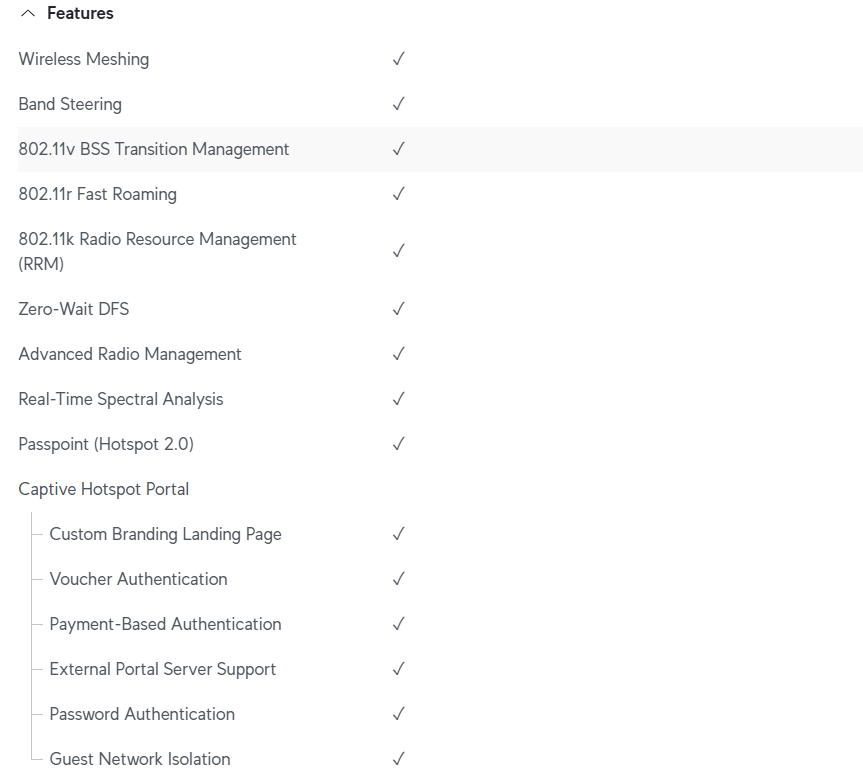
Task: Collapse the Features section chevron
Action: click(x=27, y=14)
